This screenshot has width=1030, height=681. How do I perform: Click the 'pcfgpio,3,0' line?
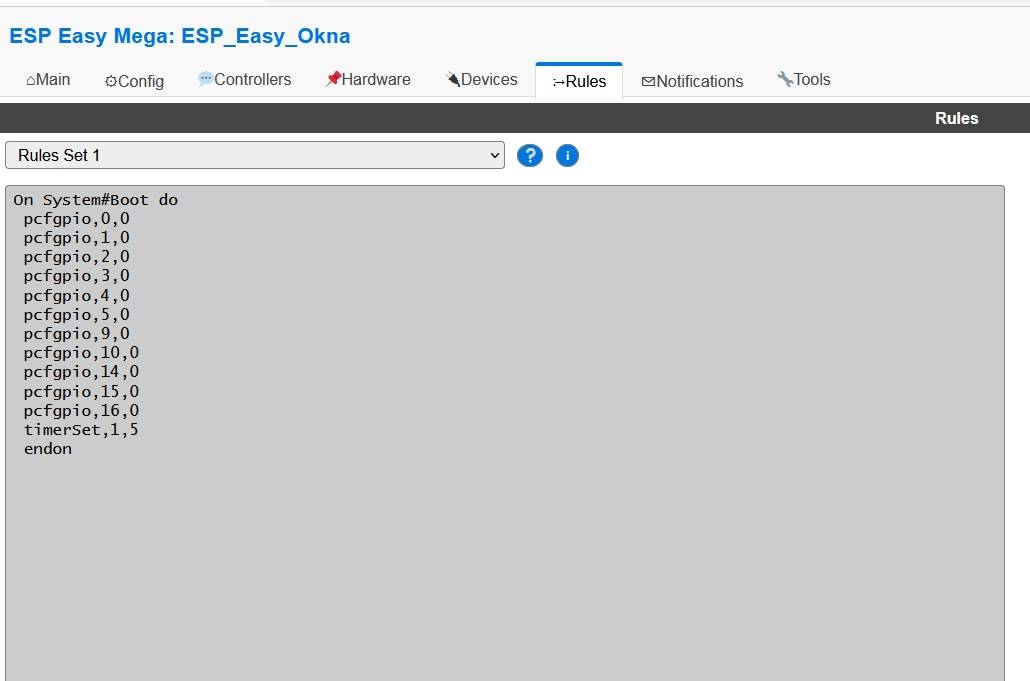click(76, 276)
